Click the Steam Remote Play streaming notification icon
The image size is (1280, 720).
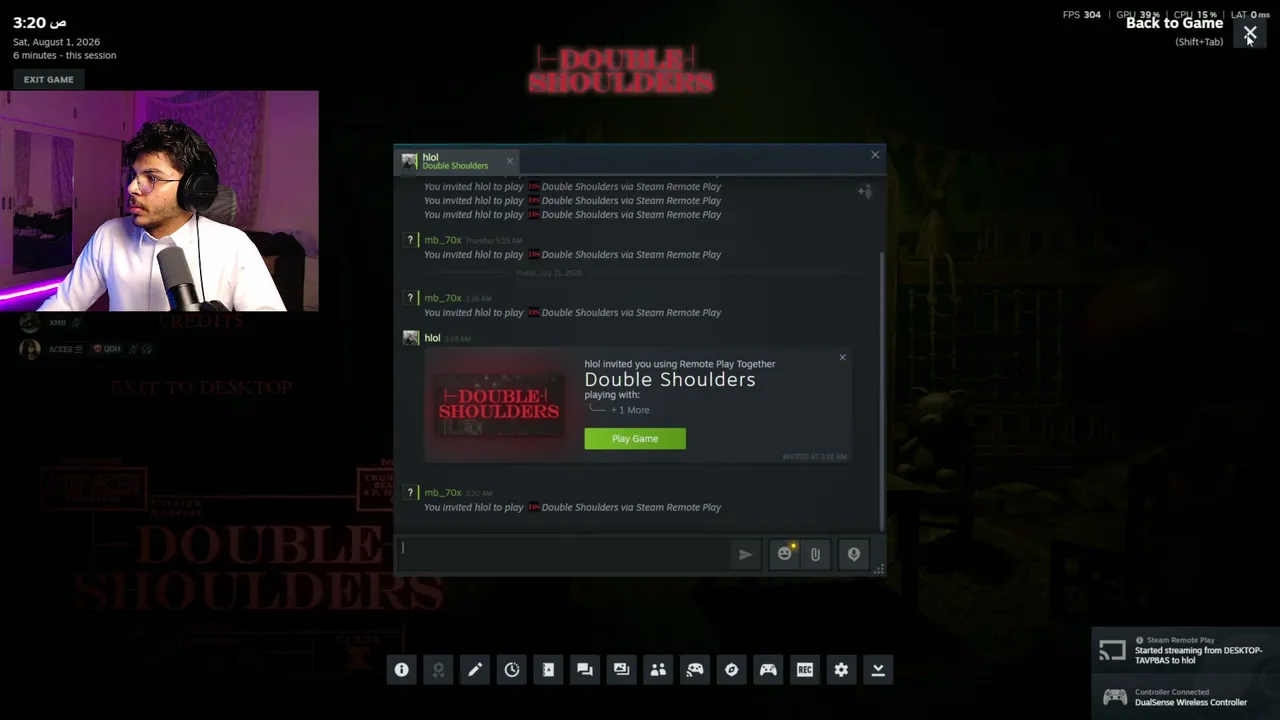[1112, 651]
